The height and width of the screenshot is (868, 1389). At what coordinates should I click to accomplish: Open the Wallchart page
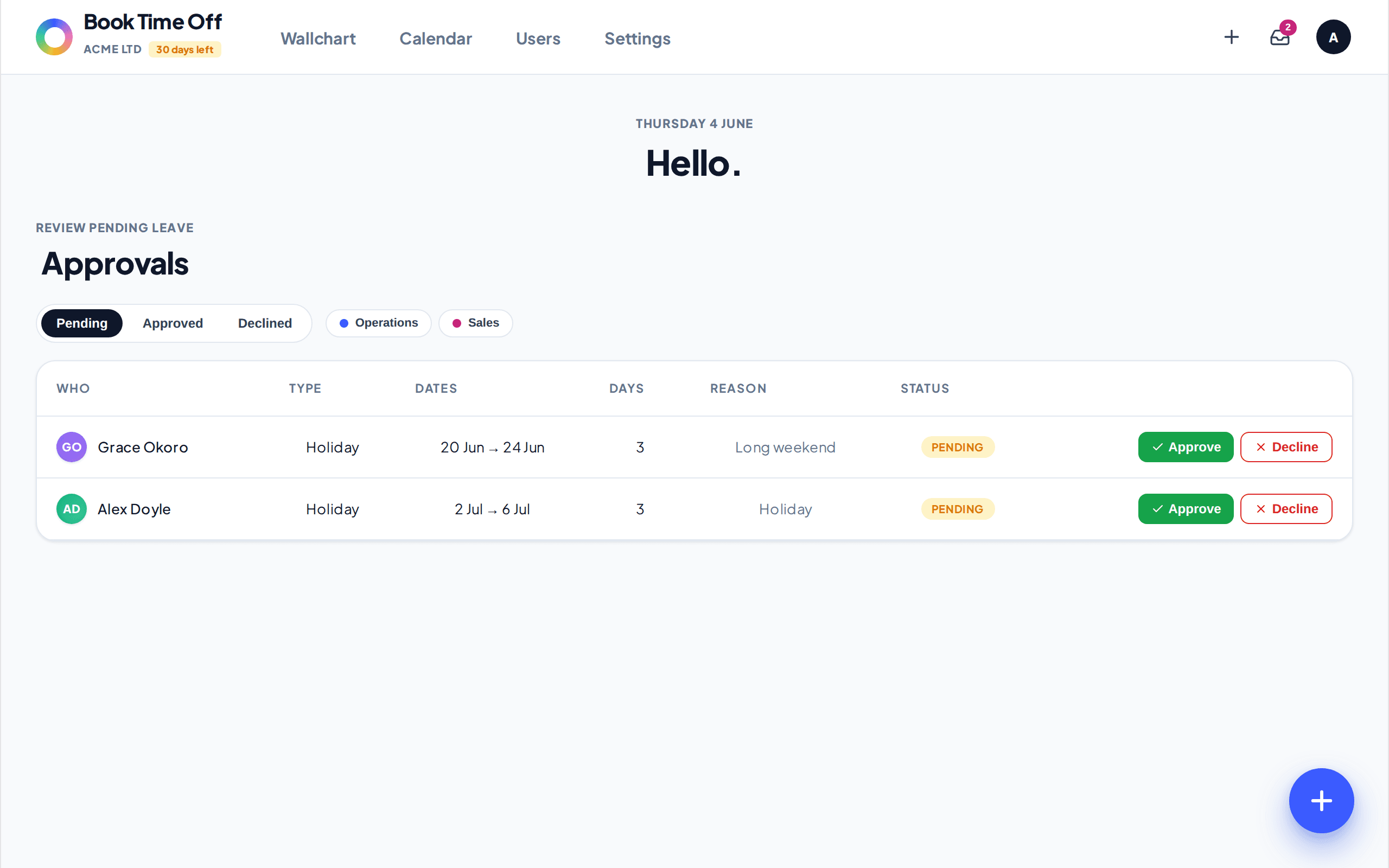click(x=318, y=39)
